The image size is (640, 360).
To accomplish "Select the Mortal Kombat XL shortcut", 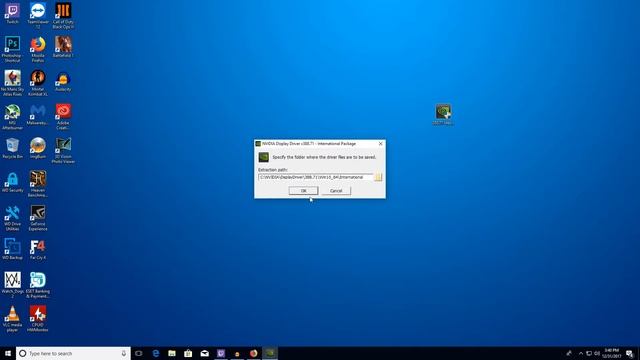I will (38, 83).
